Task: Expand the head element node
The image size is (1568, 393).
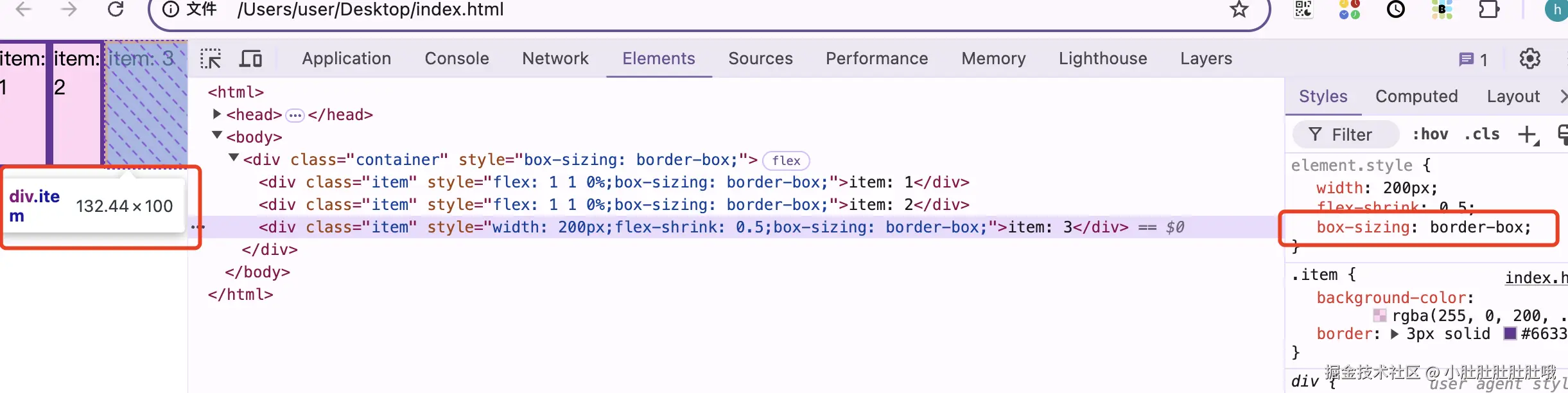Action: (x=217, y=114)
